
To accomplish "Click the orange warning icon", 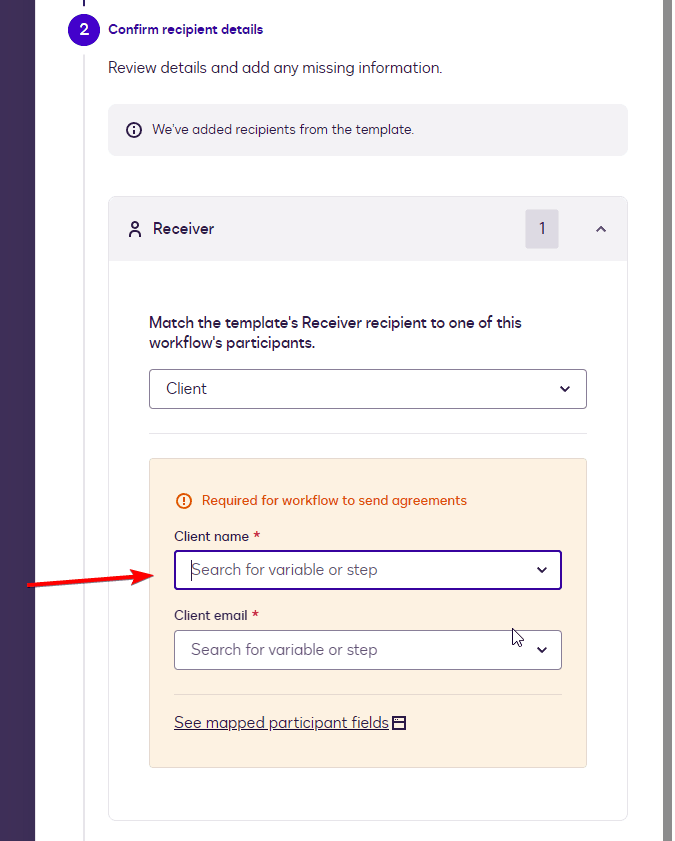I will [x=183, y=501].
